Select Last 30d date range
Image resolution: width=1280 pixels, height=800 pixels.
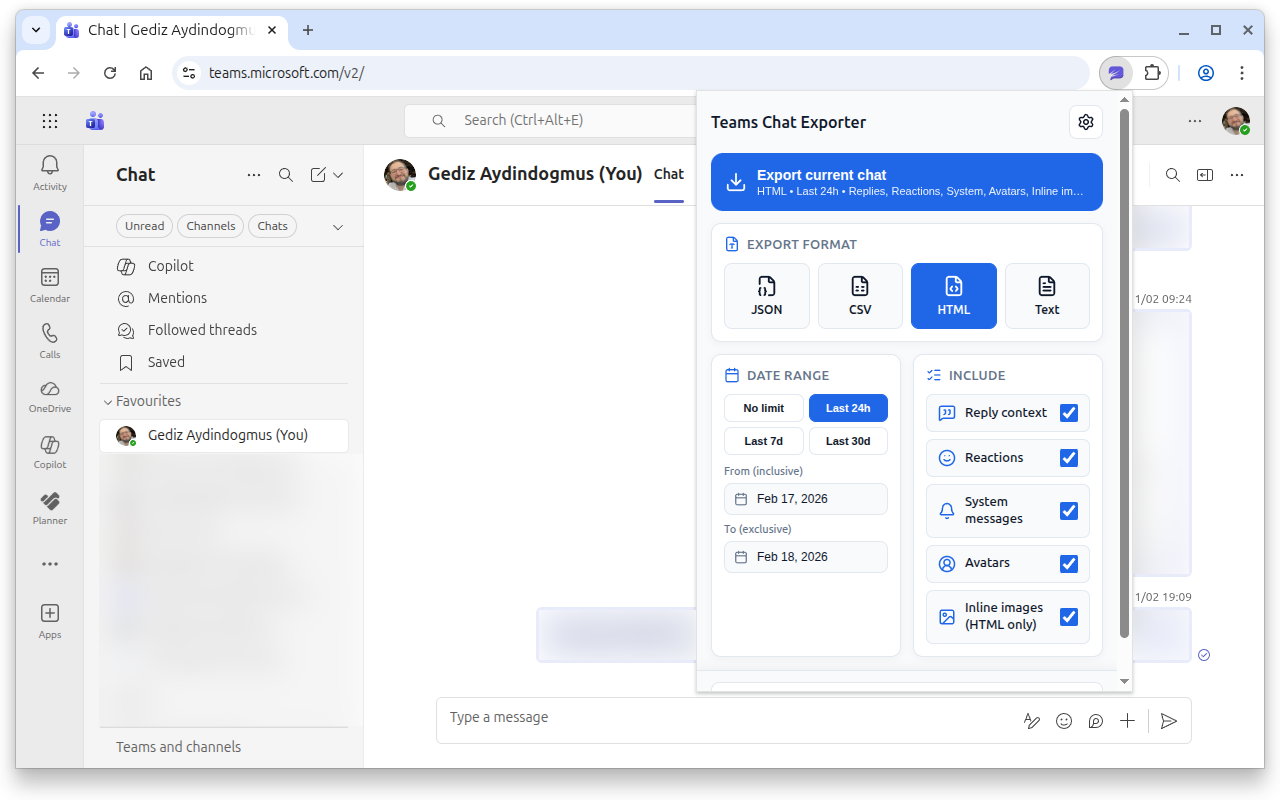pos(848,441)
